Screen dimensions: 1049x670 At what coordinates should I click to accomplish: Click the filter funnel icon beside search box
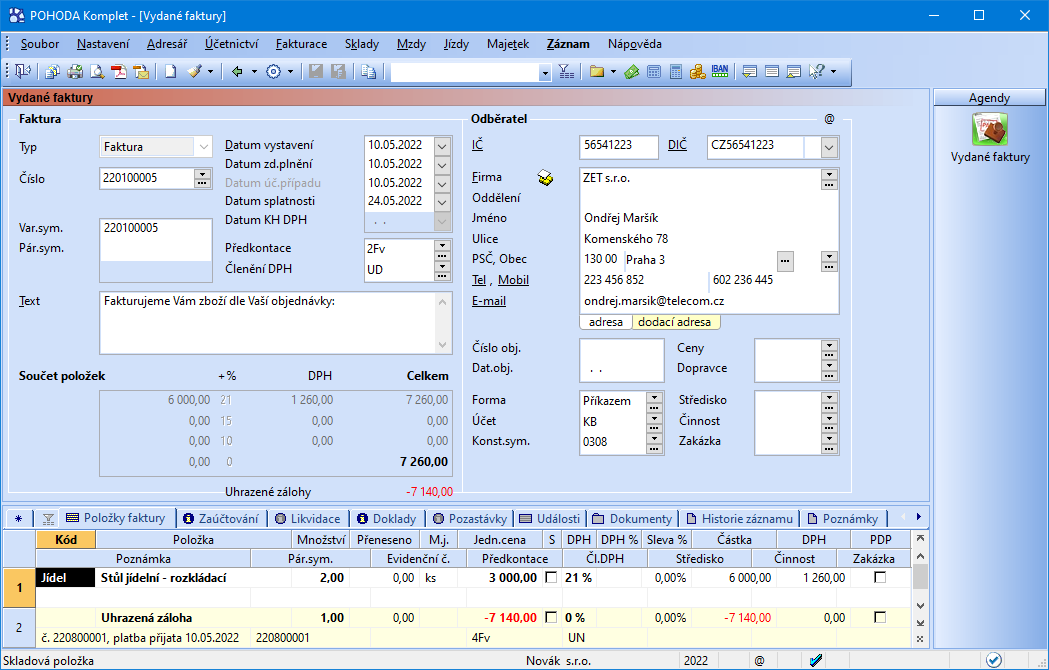point(566,72)
